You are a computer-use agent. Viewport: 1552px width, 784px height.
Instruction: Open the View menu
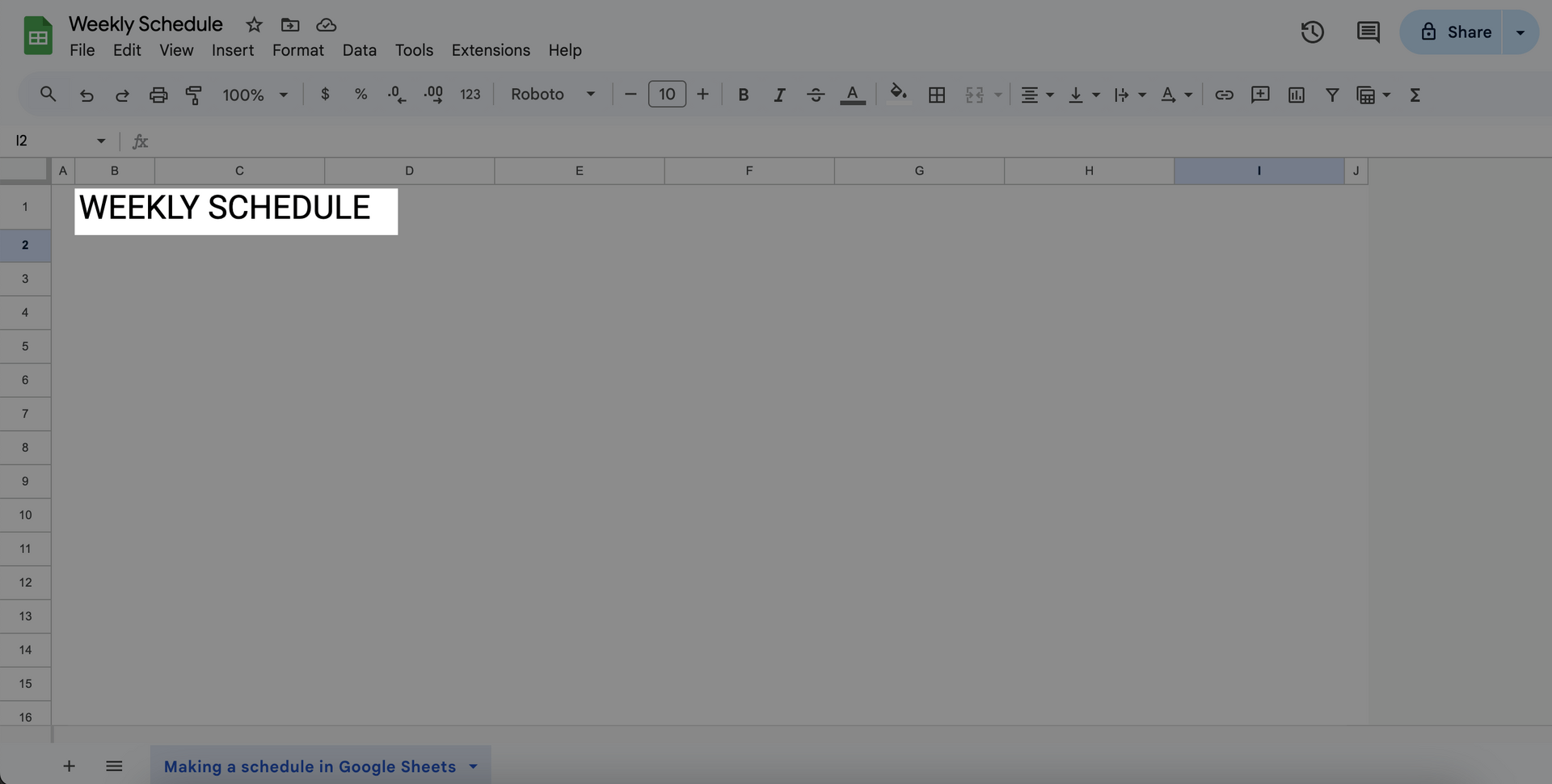pos(176,50)
